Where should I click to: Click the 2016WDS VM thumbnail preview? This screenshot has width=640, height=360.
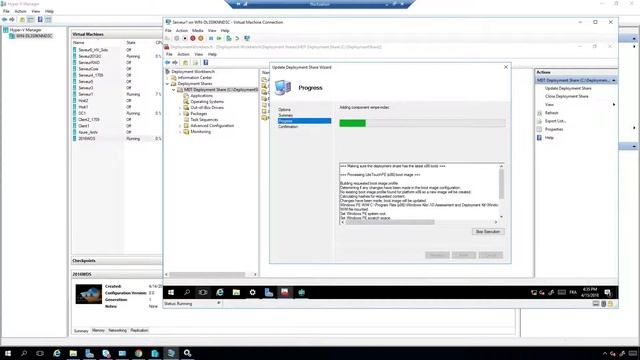pos(89,294)
